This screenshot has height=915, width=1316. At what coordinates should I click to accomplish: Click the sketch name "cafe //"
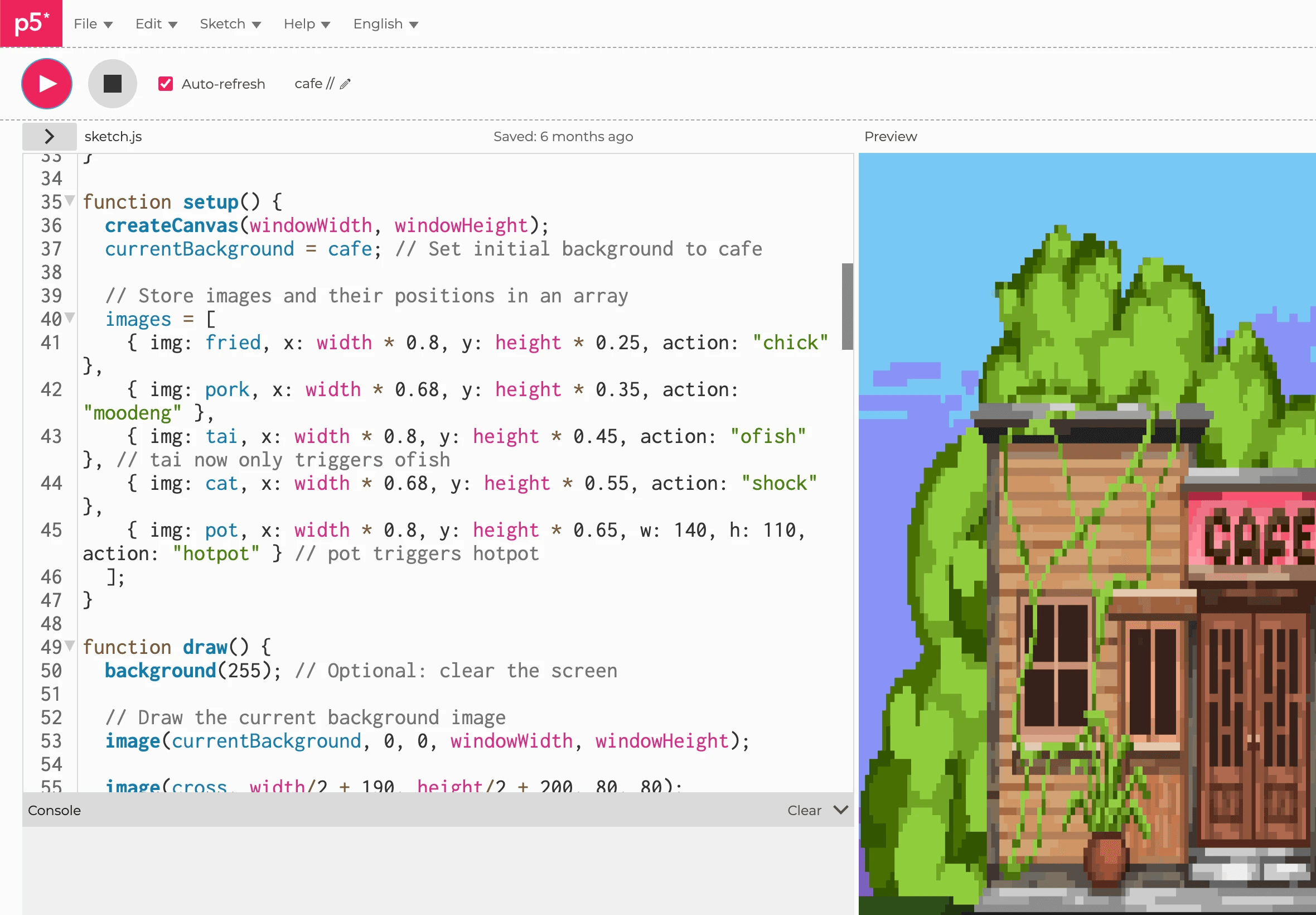pos(314,84)
